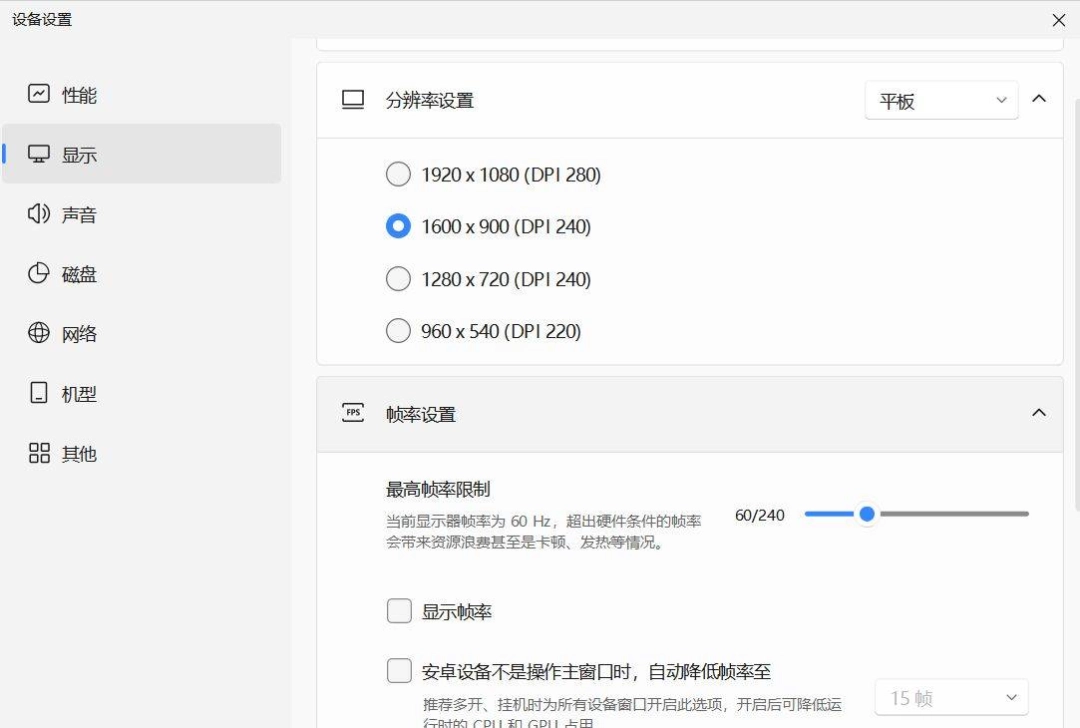
Task: Go to the 磁盘 tab
Action: tap(142, 273)
